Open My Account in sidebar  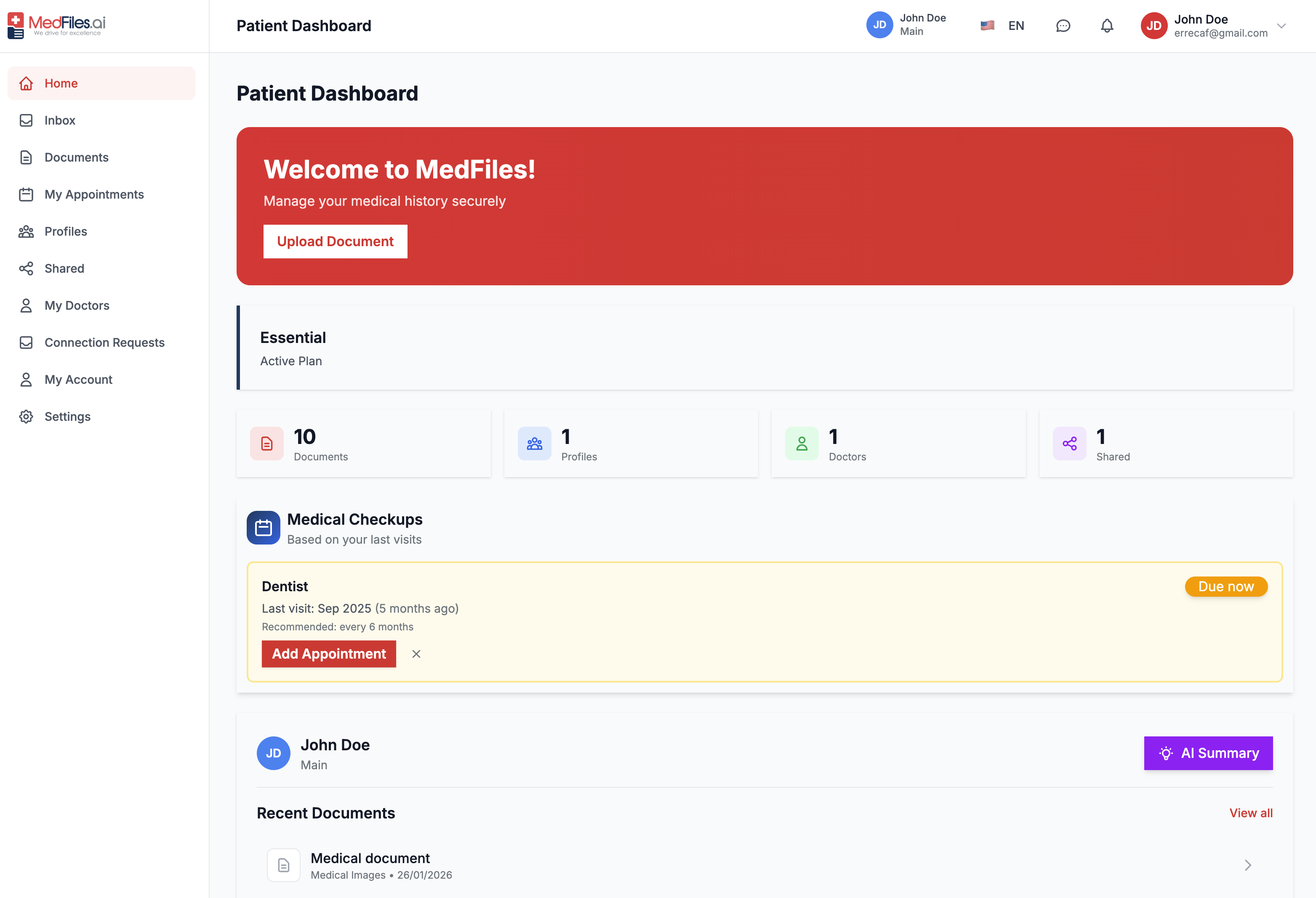pyautogui.click(x=101, y=380)
